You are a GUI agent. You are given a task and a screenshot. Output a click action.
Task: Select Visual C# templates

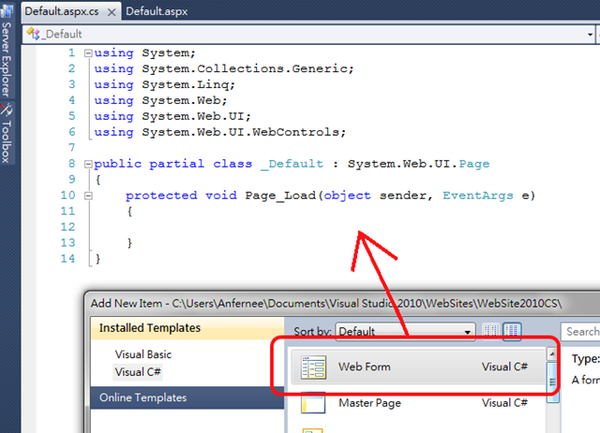pos(138,372)
